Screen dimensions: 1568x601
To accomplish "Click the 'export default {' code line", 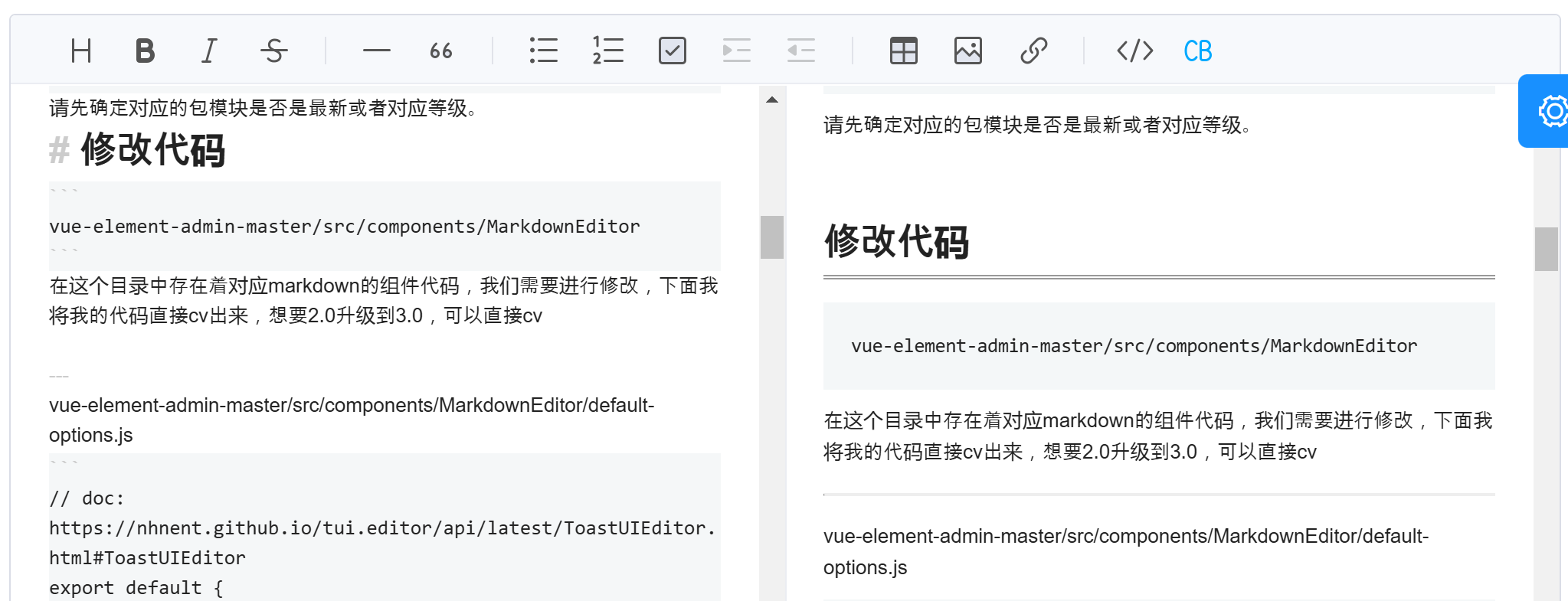I will pyautogui.click(x=136, y=588).
